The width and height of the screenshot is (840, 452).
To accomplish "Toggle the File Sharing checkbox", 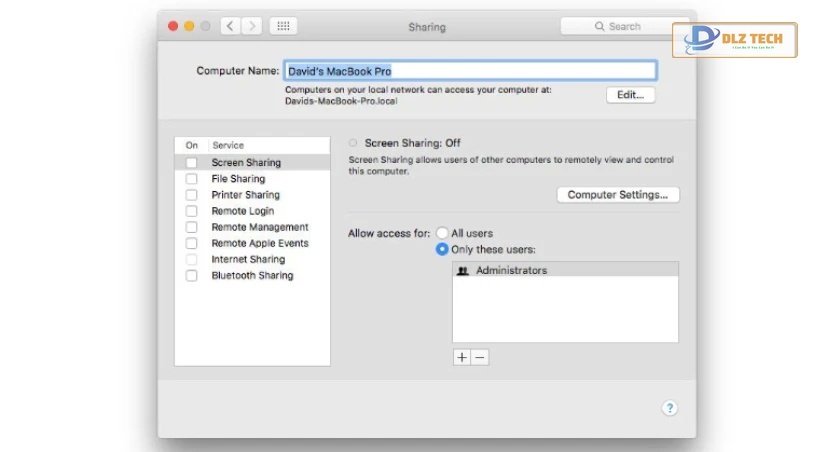I will pos(191,179).
